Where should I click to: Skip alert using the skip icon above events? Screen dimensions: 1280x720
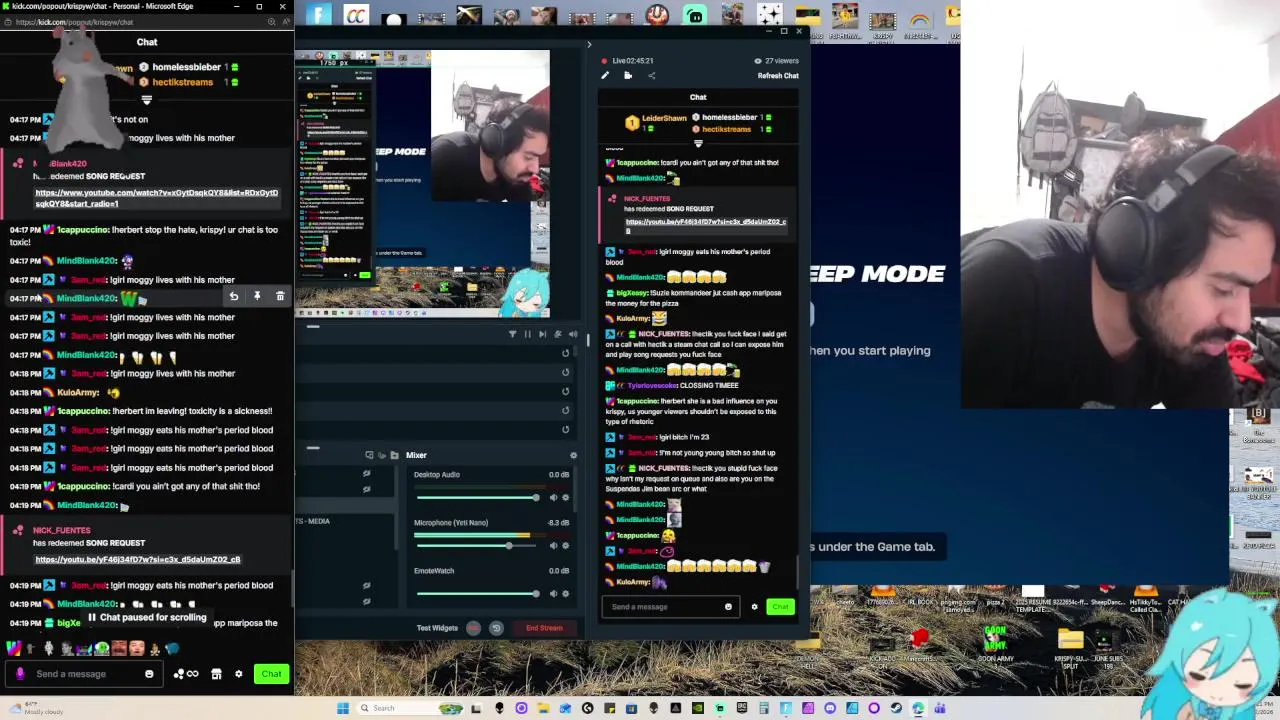tap(542, 334)
